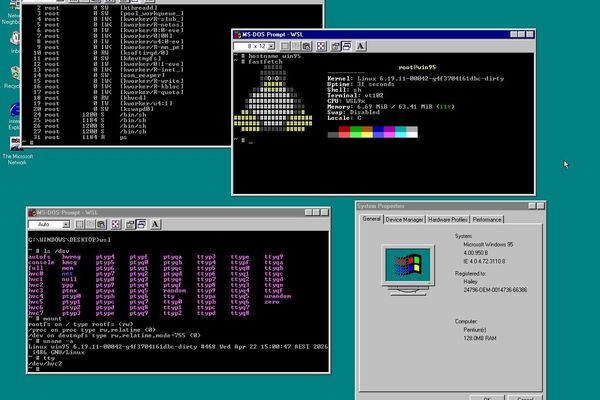Select the Mark tool in the 'ls /dev' window

click(80, 224)
